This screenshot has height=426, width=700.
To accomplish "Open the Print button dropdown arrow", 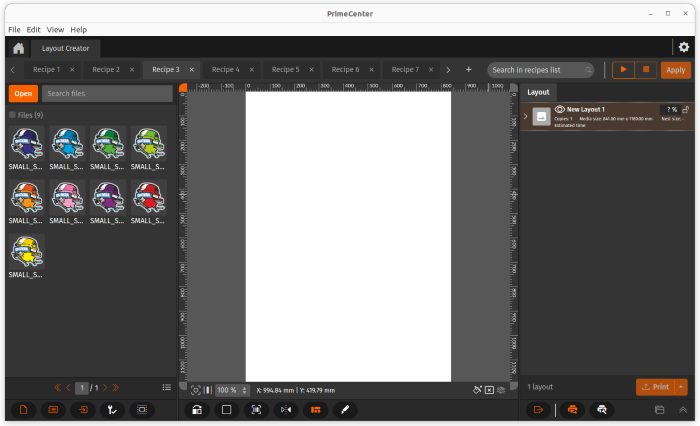I will [x=681, y=387].
